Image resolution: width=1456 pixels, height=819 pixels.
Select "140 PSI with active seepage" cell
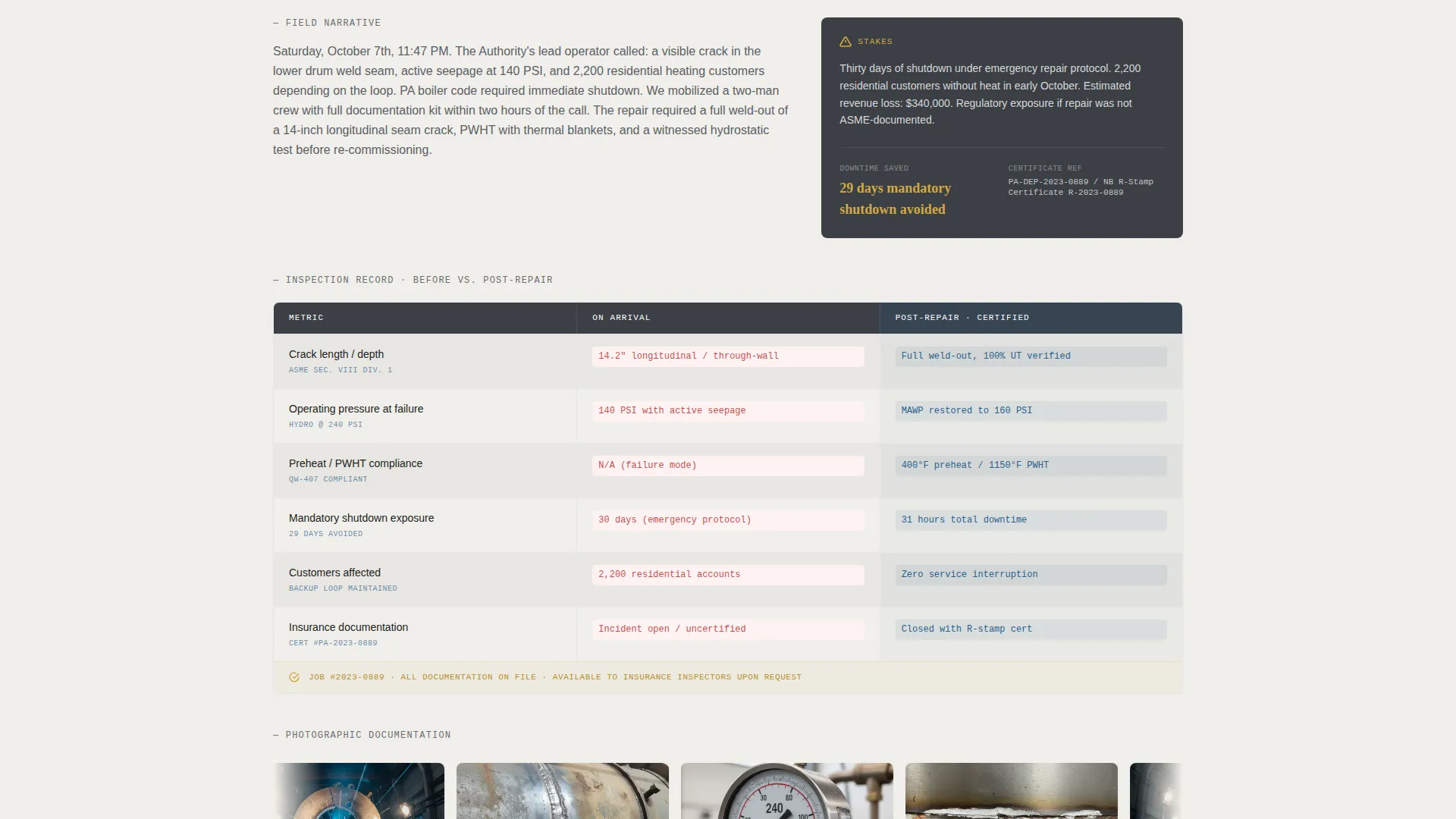point(728,411)
